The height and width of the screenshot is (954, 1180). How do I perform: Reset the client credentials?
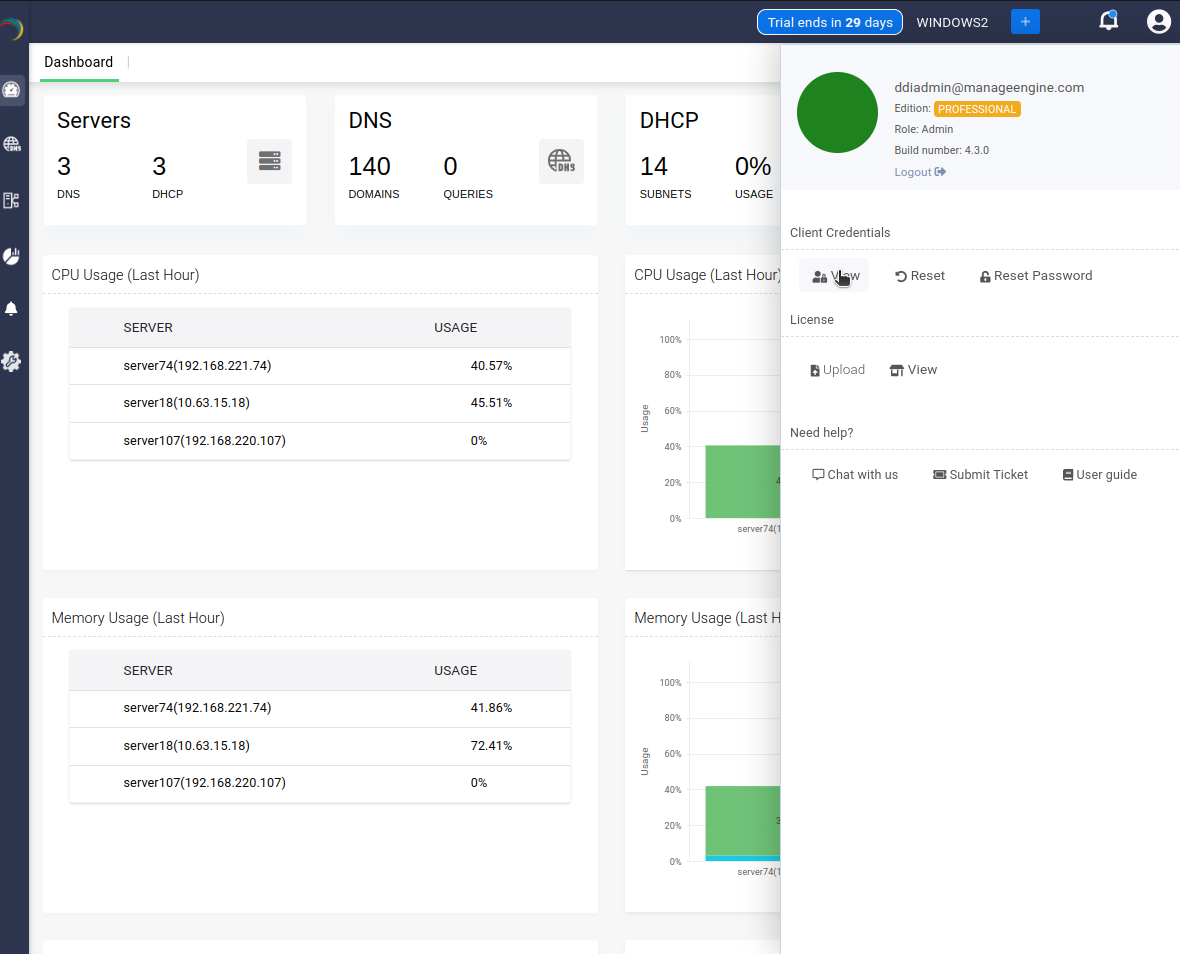point(919,275)
